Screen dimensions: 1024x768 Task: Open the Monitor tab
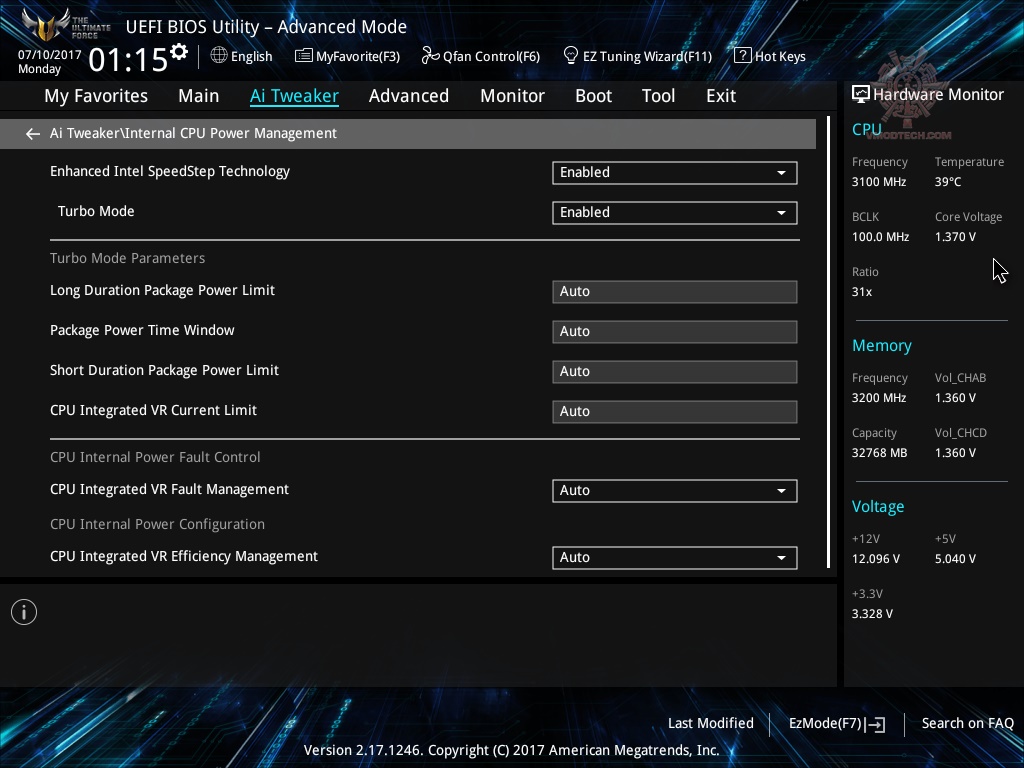point(512,96)
